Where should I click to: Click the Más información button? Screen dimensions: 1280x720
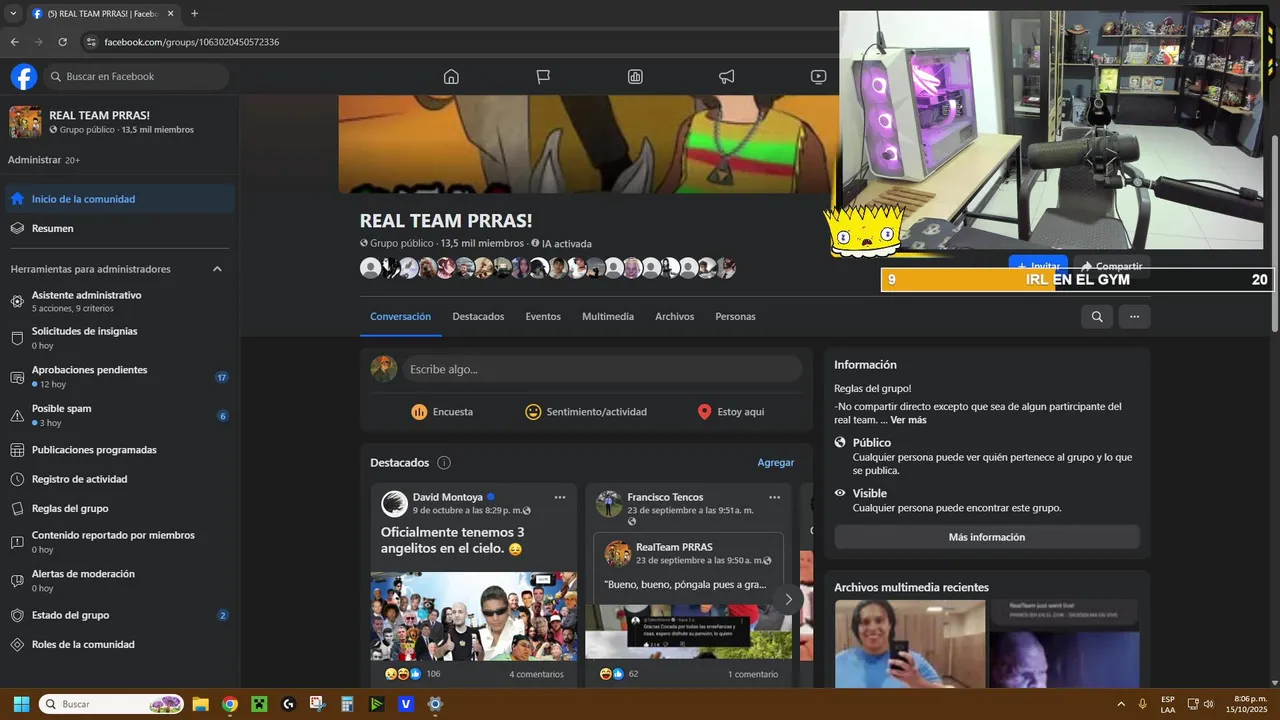(986, 537)
